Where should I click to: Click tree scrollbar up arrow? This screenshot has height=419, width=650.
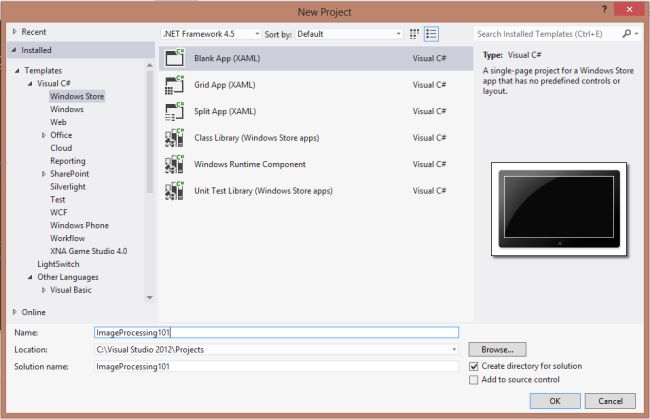150,65
